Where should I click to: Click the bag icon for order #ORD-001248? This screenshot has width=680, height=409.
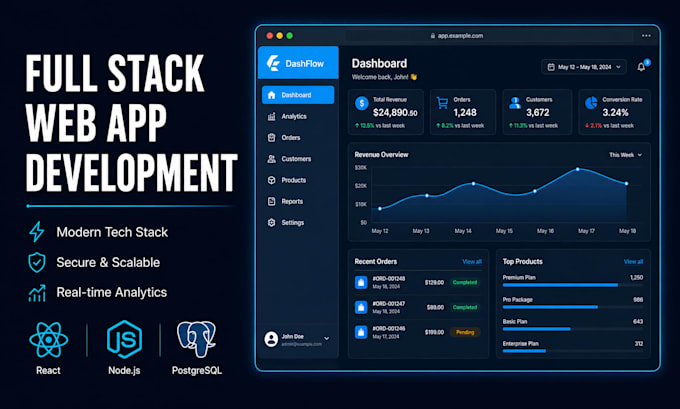click(361, 282)
